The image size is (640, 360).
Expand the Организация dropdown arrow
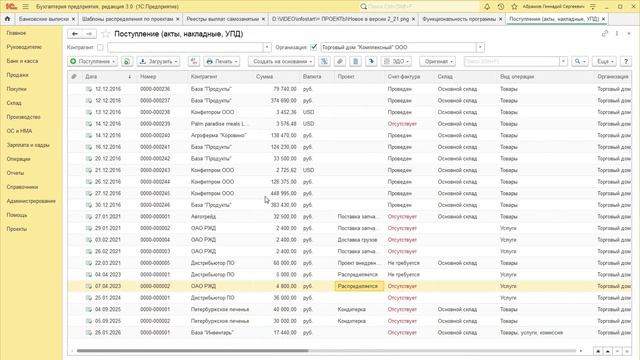tap(480, 47)
